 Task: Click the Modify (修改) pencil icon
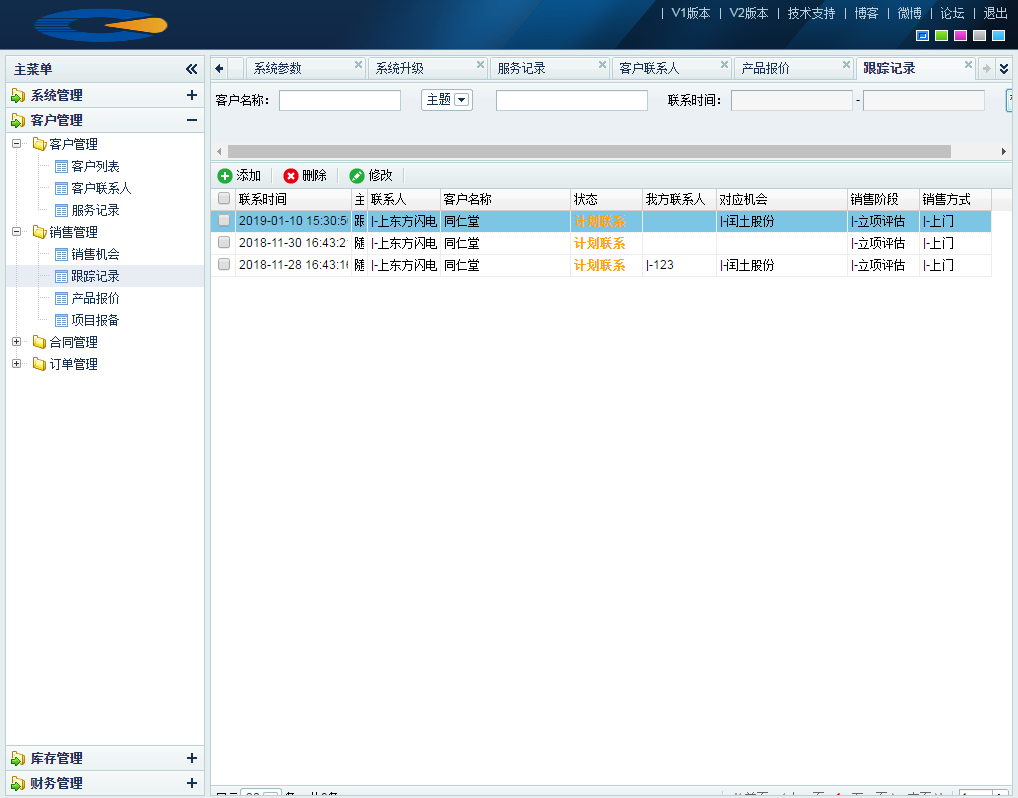[357, 176]
